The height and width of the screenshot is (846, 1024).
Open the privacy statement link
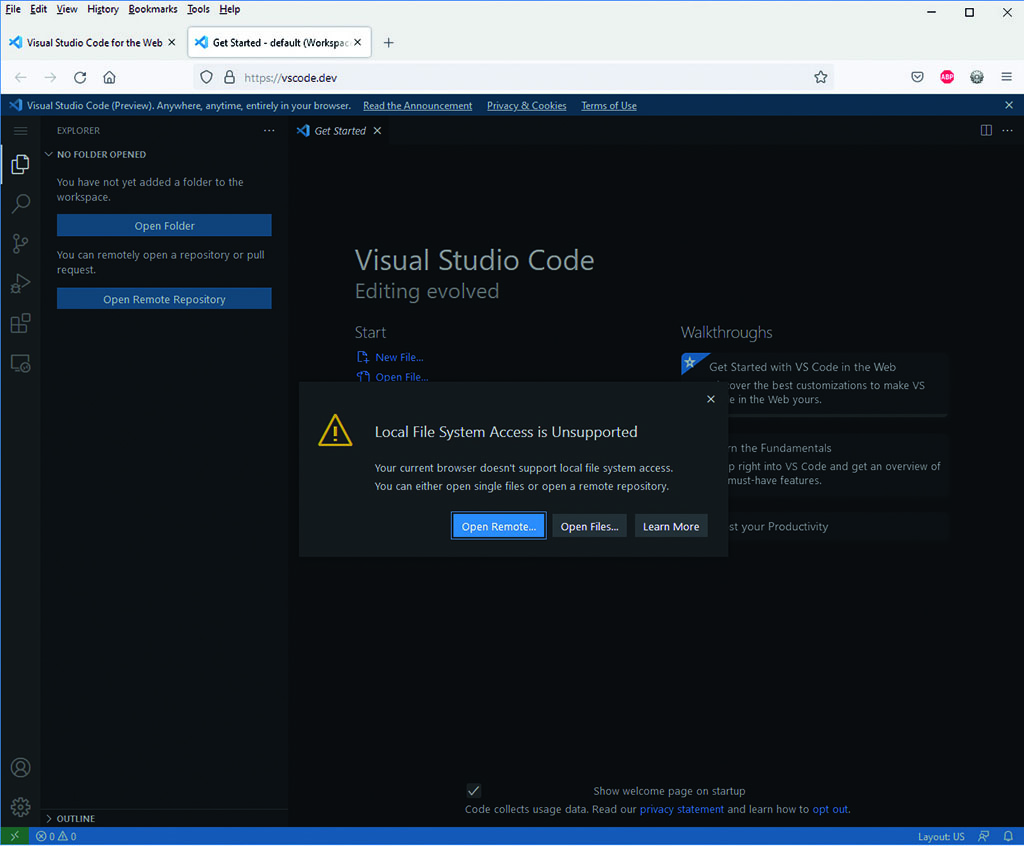(681, 809)
